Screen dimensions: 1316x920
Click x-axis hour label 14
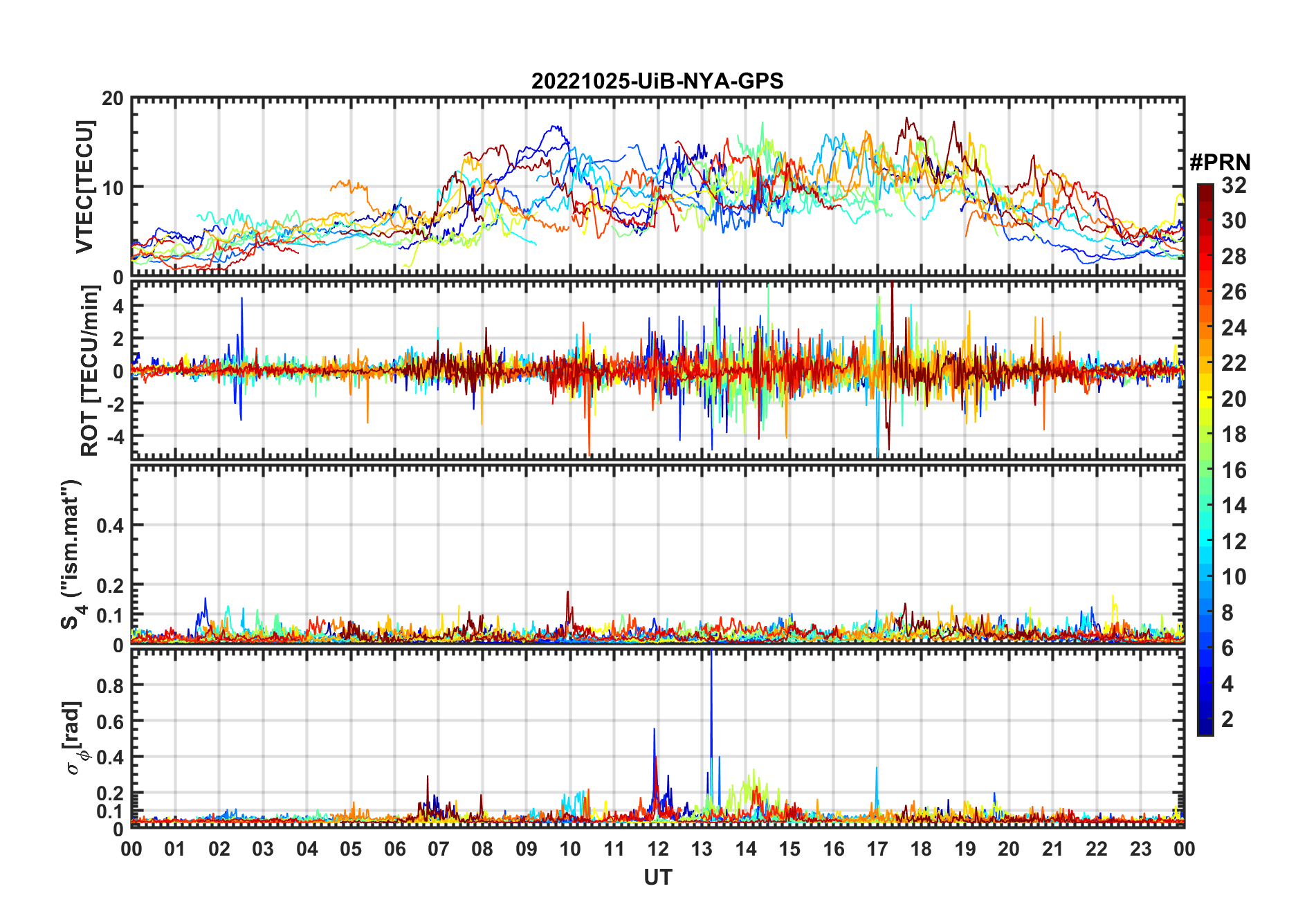tap(746, 849)
